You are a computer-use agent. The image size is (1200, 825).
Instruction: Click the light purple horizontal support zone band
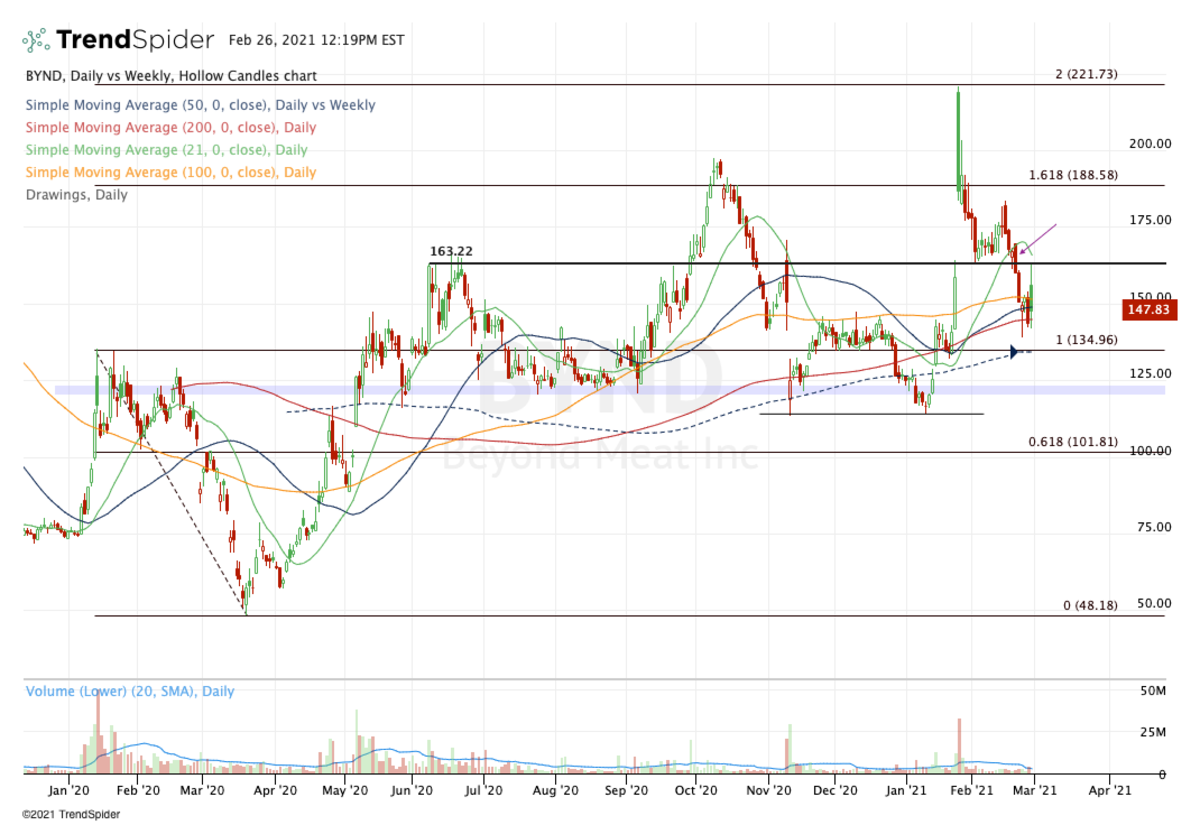(600, 390)
